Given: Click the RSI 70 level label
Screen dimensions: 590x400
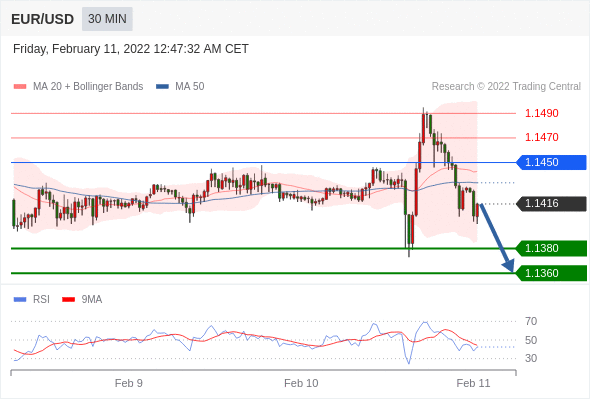Looking at the screenshot, I should coord(531,321).
